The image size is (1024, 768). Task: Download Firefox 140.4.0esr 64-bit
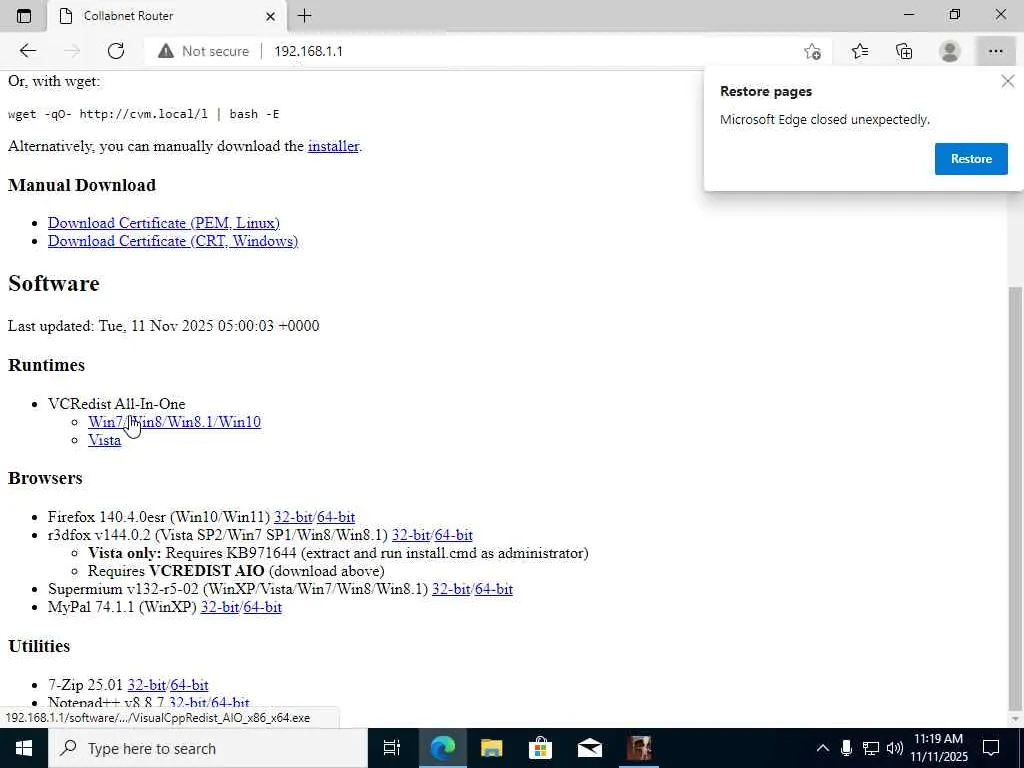(x=336, y=517)
